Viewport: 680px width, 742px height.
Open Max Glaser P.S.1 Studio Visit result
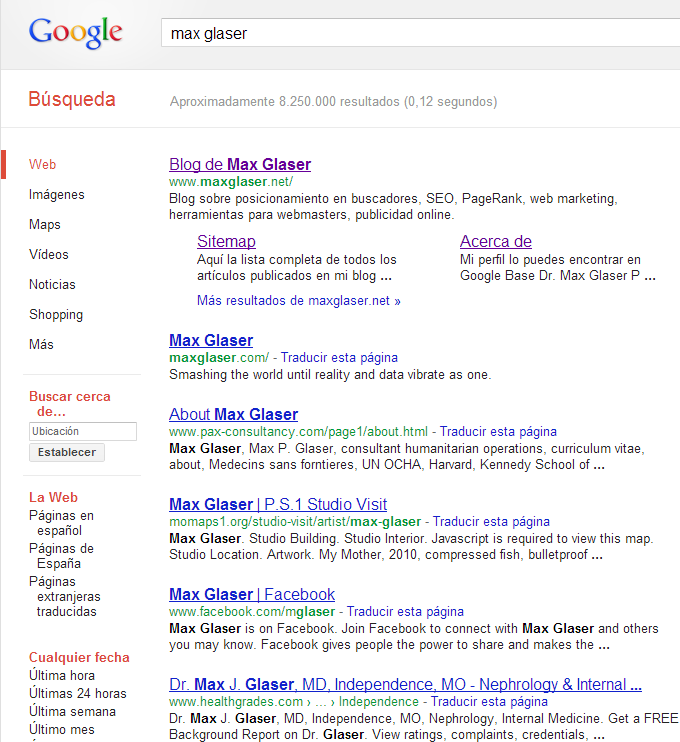point(278,504)
